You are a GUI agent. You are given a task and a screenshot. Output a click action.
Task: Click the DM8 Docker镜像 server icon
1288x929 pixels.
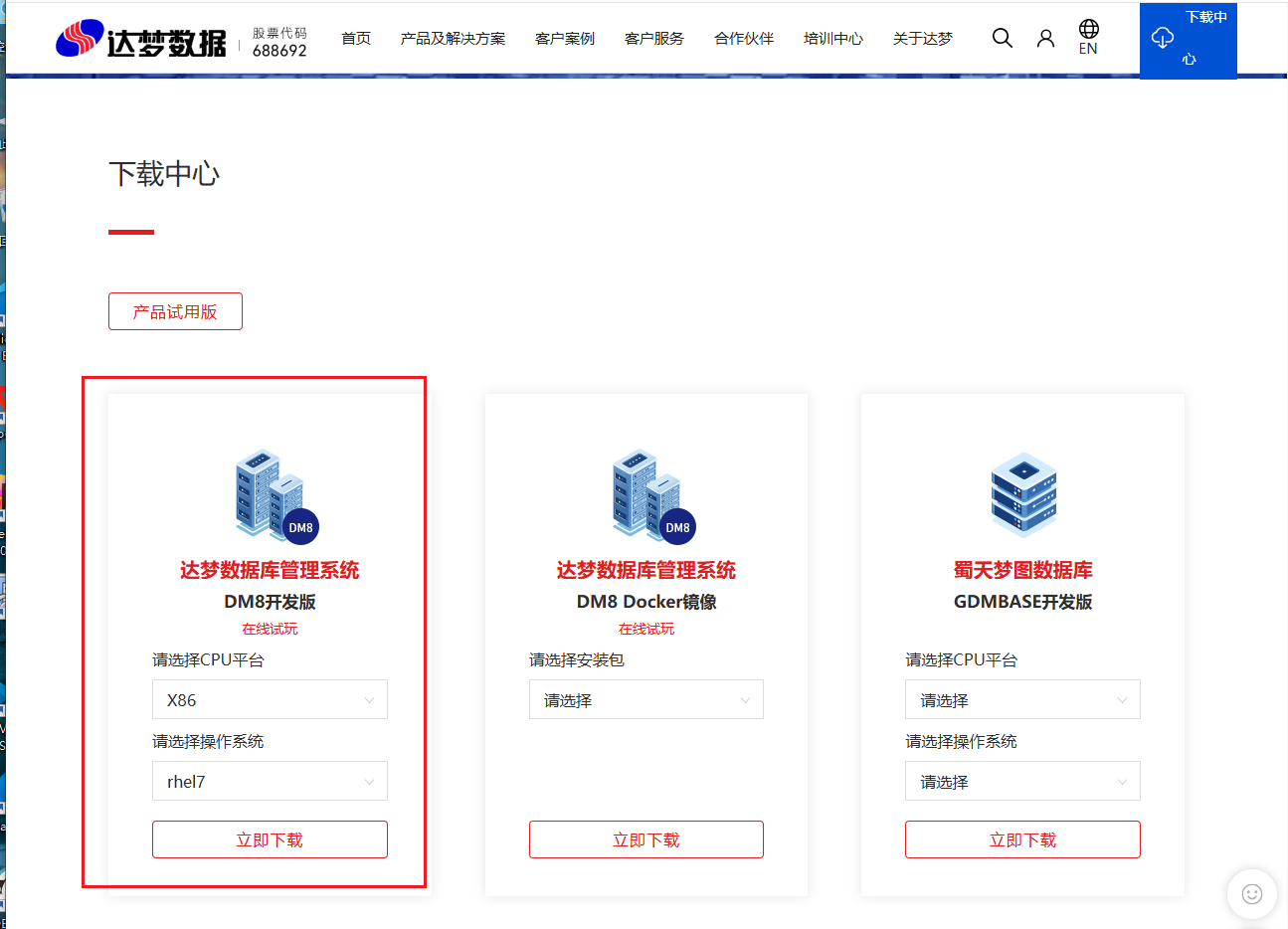tap(653, 495)
